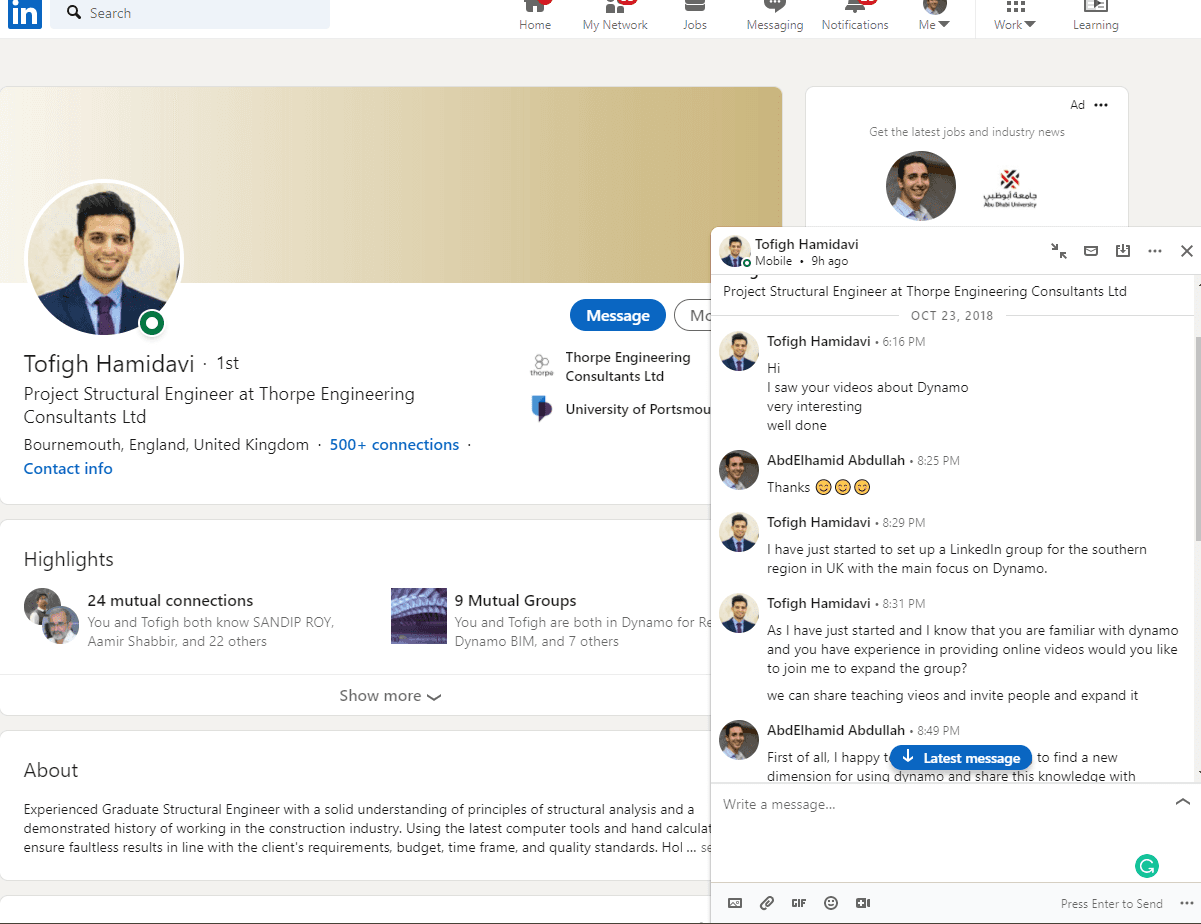The height and width of the screenshot is (924, 1201).
Task: Open the 24 mutual connections highlight
Action: [x=170, y=601]
